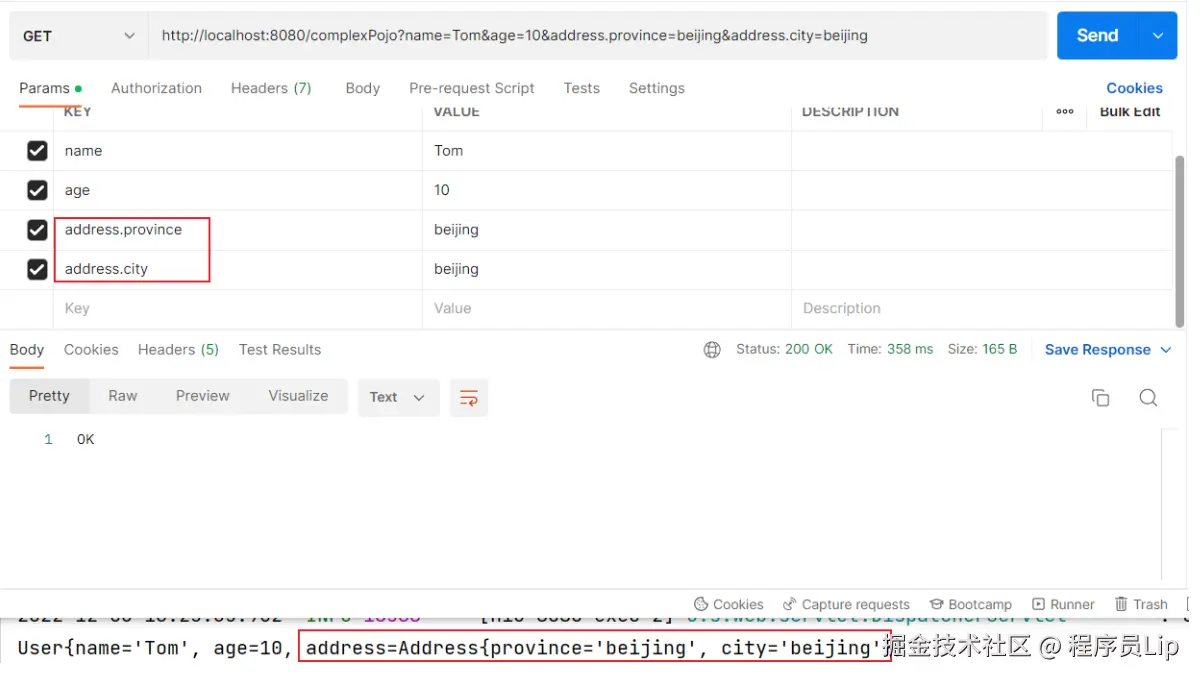The height and width of the screenshot is (681, 1200).
Task: Click the Cookies link near Send
Action: click(1134, 88)
